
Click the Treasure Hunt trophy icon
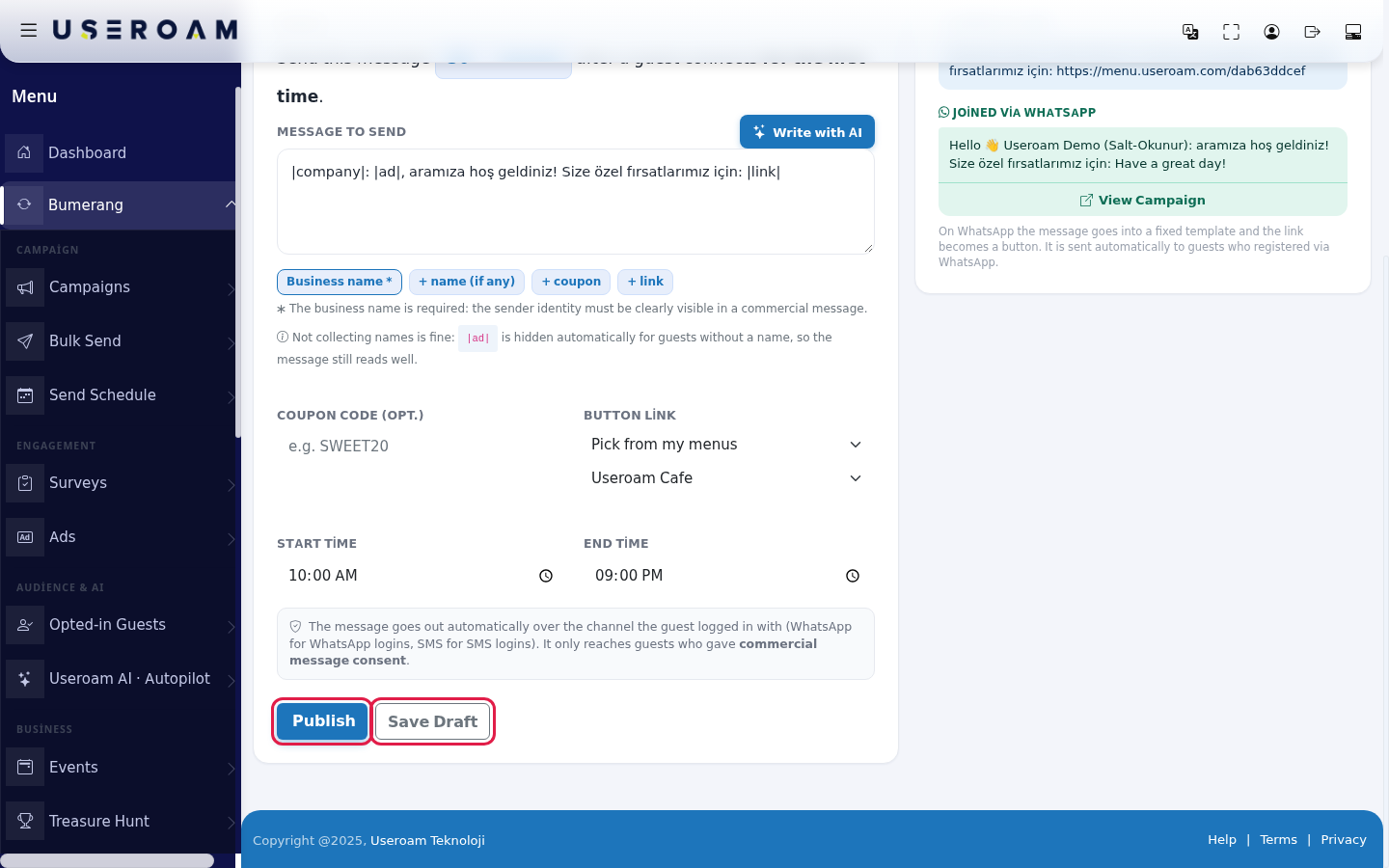coord(25,822)
